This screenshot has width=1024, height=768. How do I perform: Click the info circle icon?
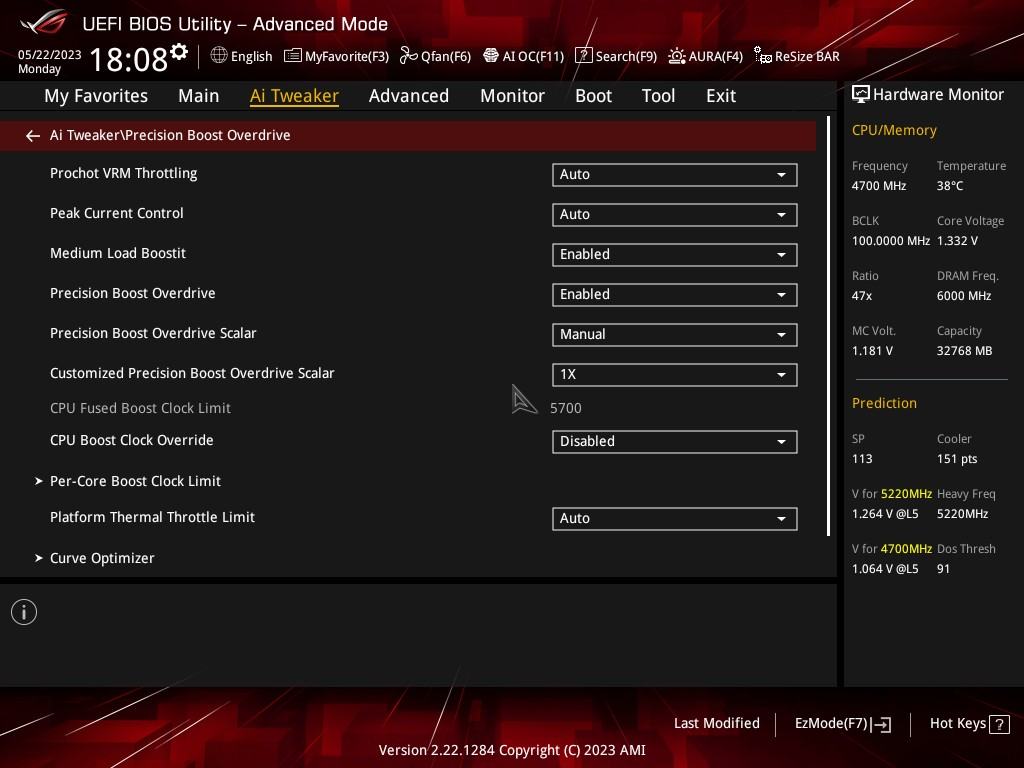tap(24, 612)
